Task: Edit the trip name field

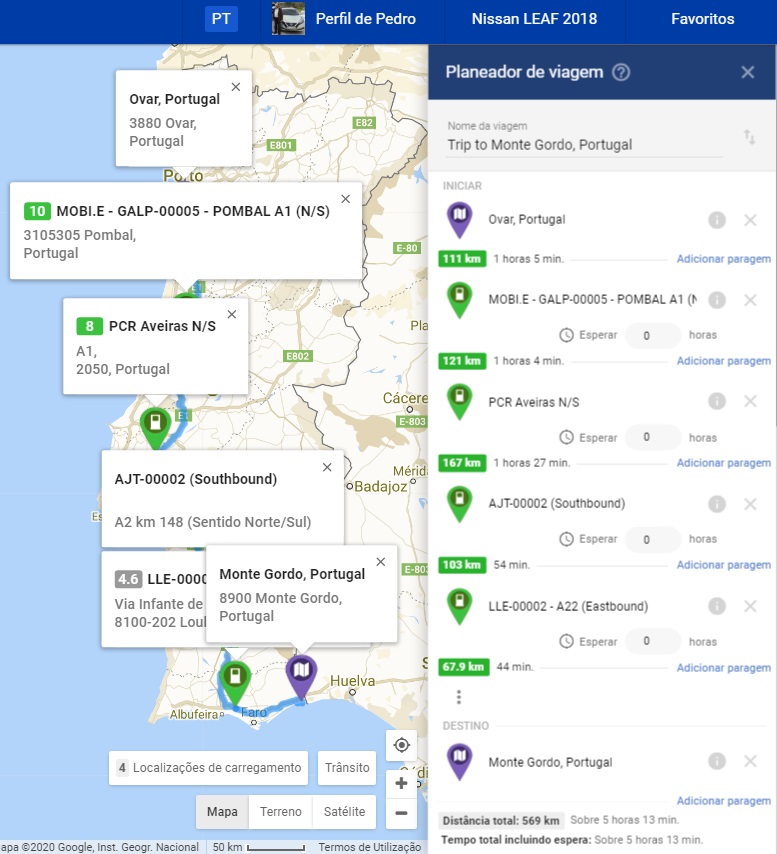Action: (x=584, y=145)
